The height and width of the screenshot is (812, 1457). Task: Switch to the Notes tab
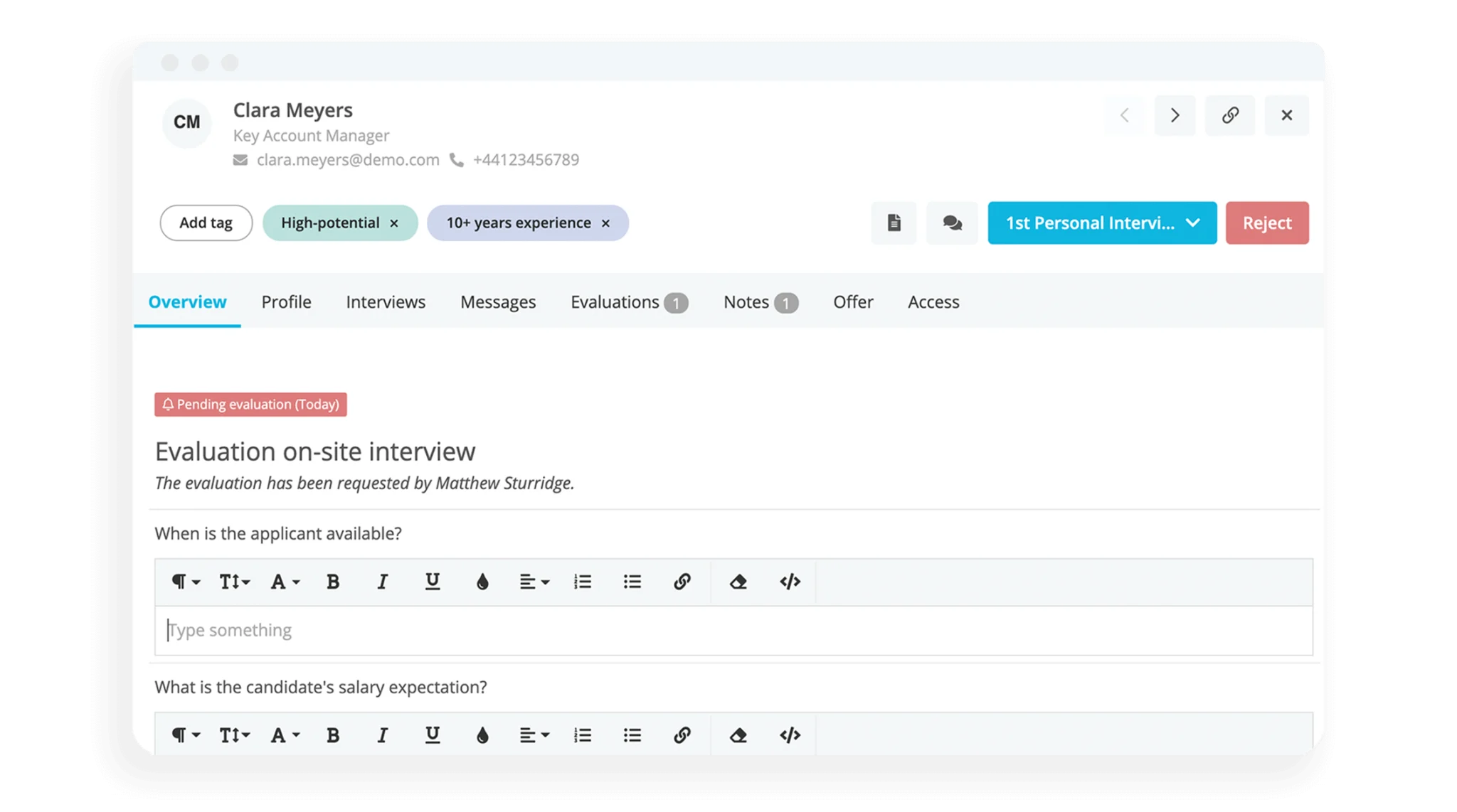(x=758, y=301)
